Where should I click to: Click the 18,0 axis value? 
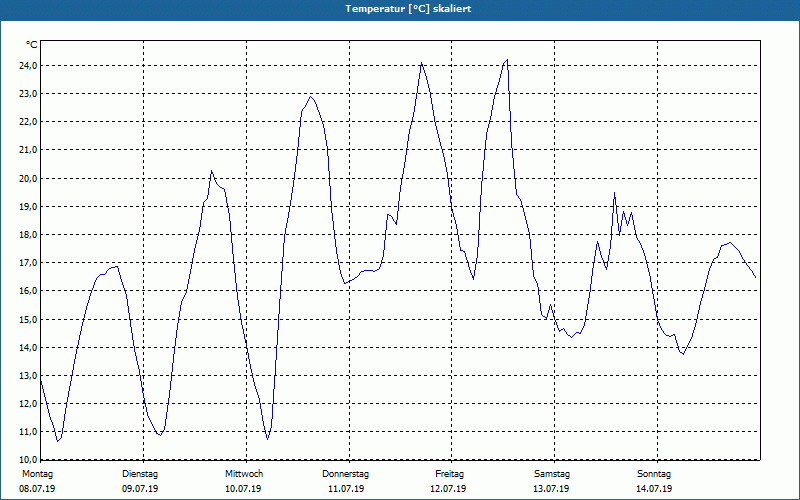coord(28,234)
